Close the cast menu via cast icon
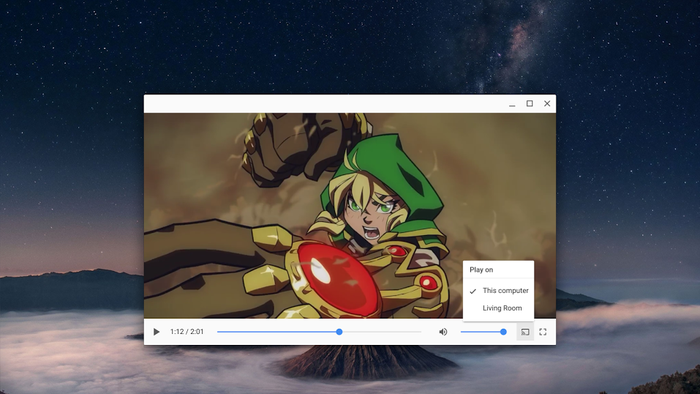700x394 pixels. coord(525,332)
